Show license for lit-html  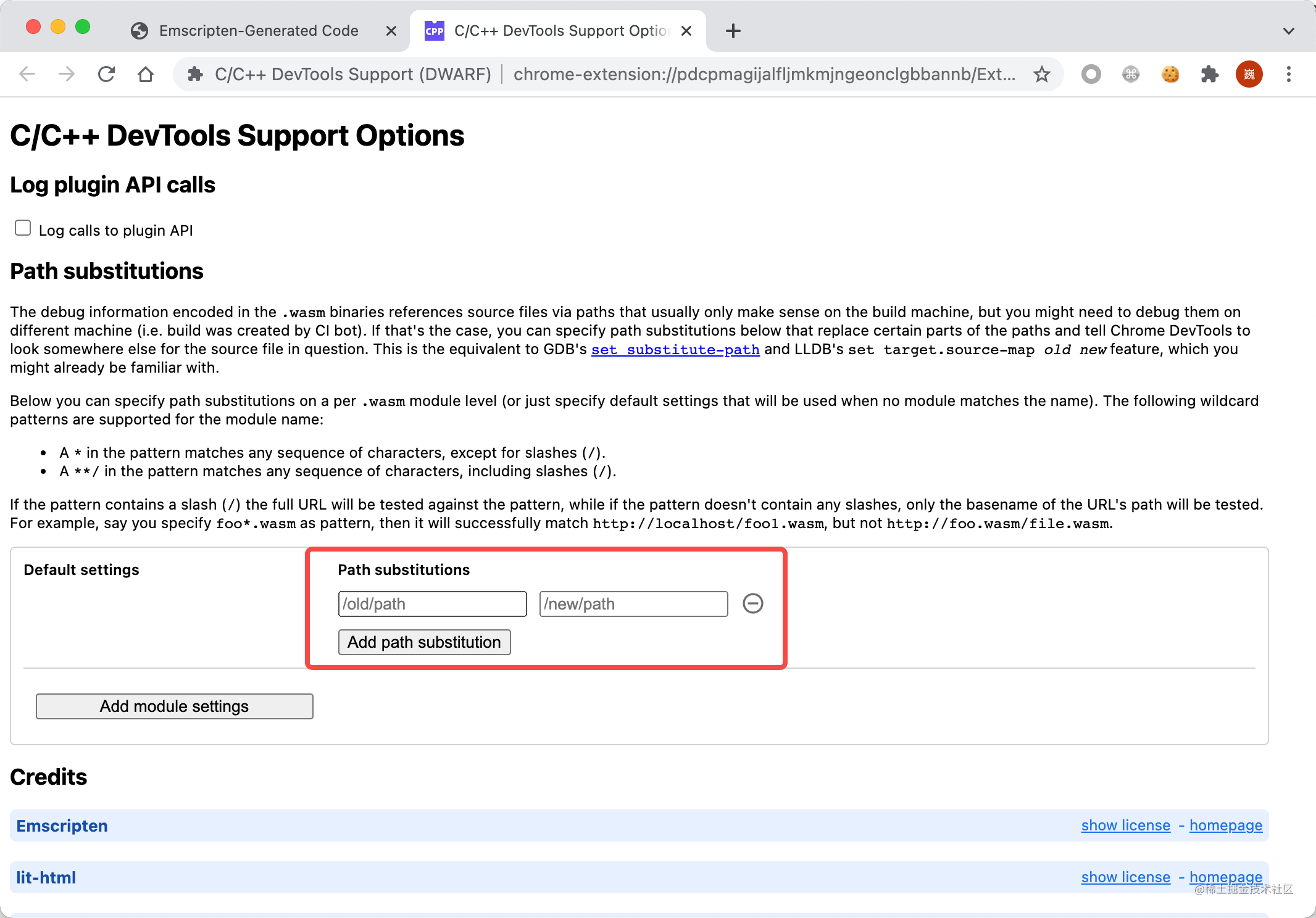(1126, 877)
